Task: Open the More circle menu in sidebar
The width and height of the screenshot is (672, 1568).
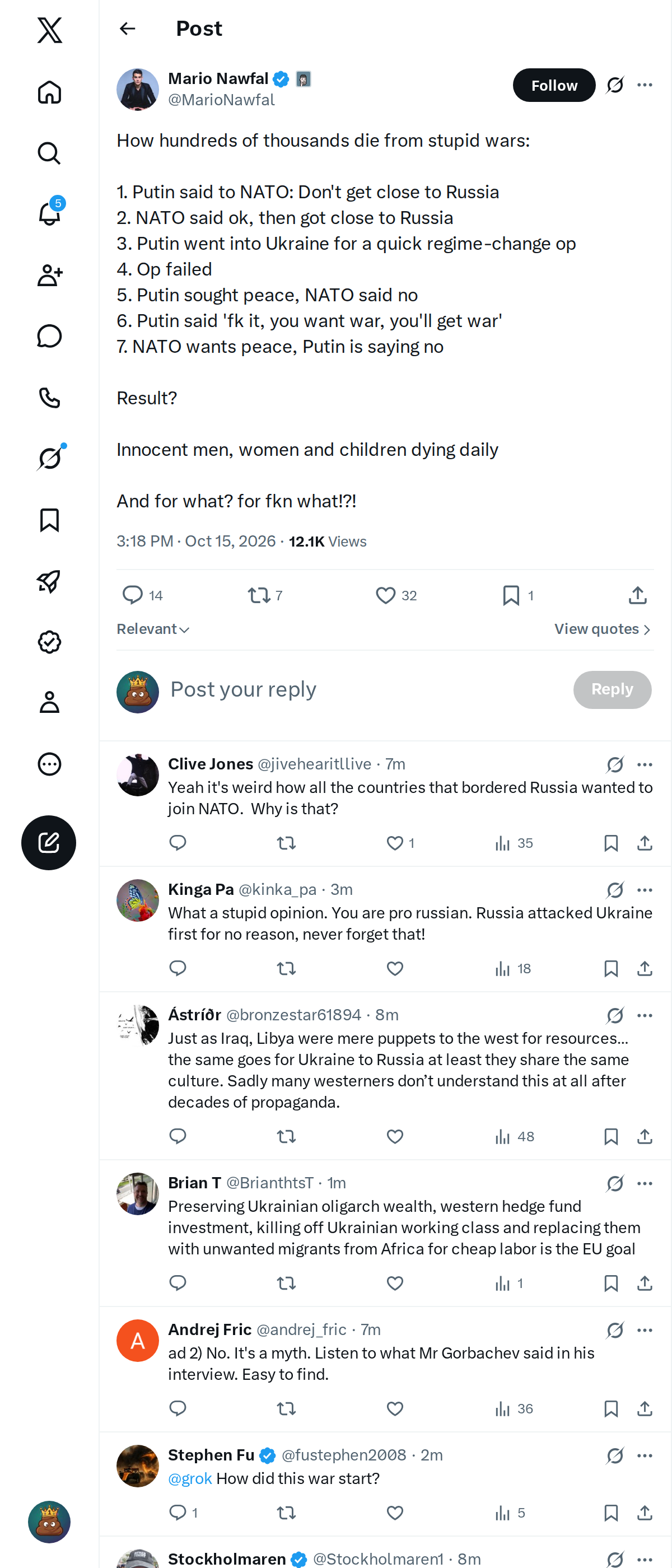Action: pyautogui.click(x=49, y=763)
